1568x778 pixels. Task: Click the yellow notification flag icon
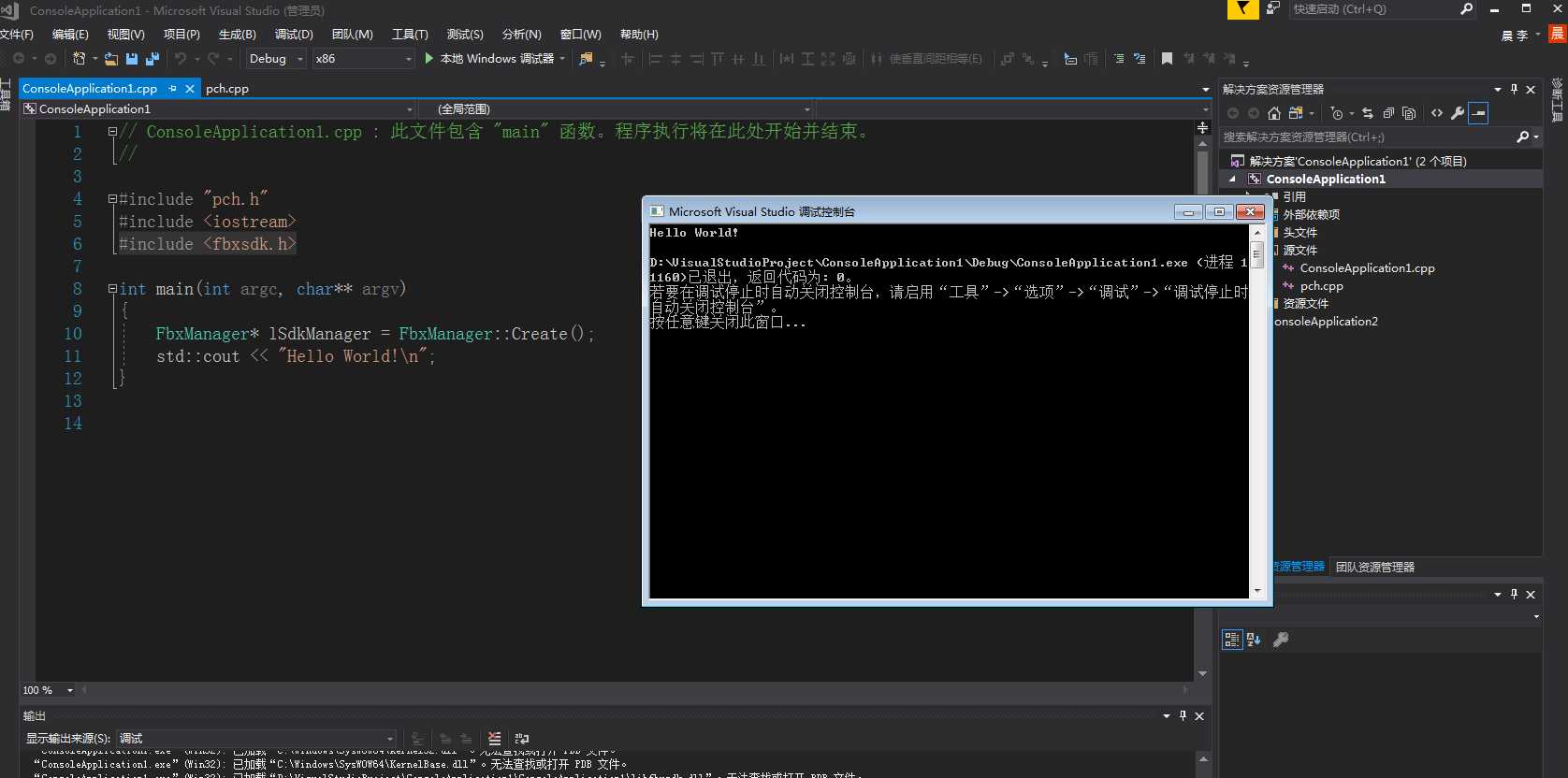1242,9
